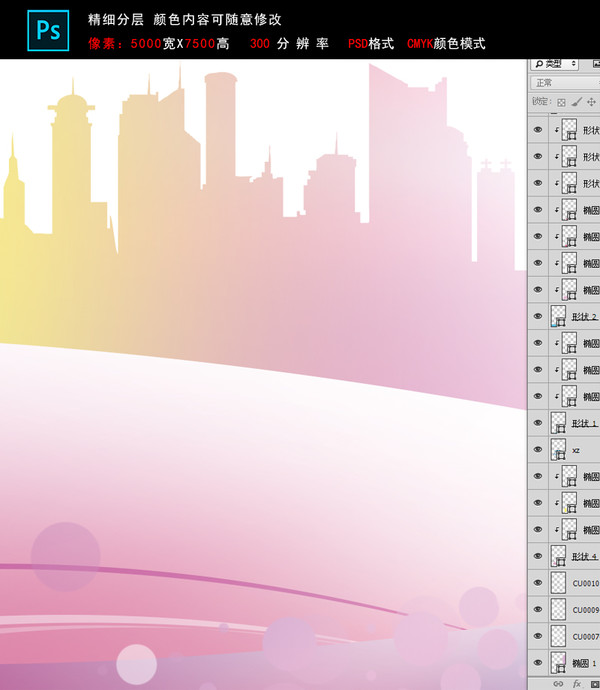Click clipping arrow of layer directly above 形状 1
The width and height of the screenshot is (600, 690).
point(556,396)
